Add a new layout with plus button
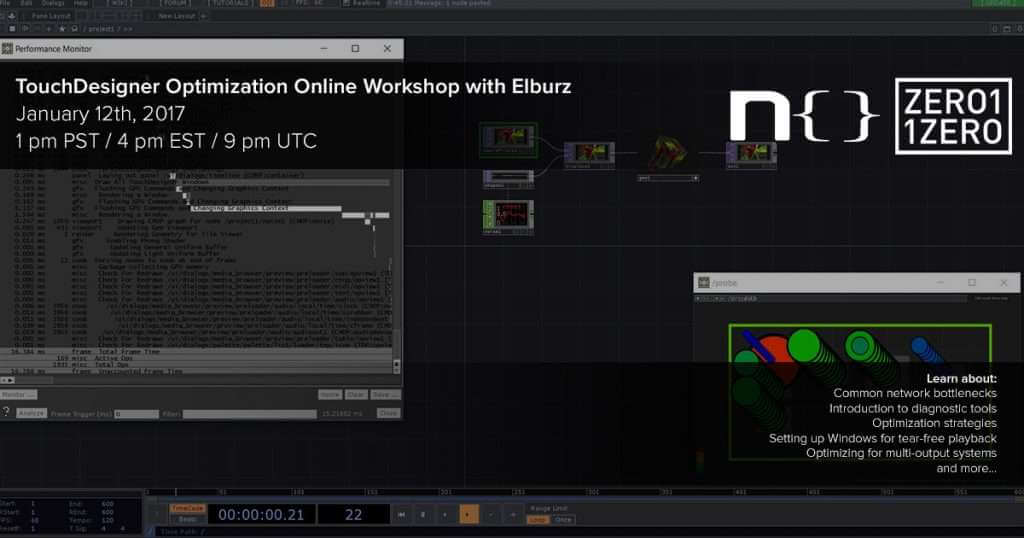The height and width of the screenshot is (538, 1024). coord(203,16)
